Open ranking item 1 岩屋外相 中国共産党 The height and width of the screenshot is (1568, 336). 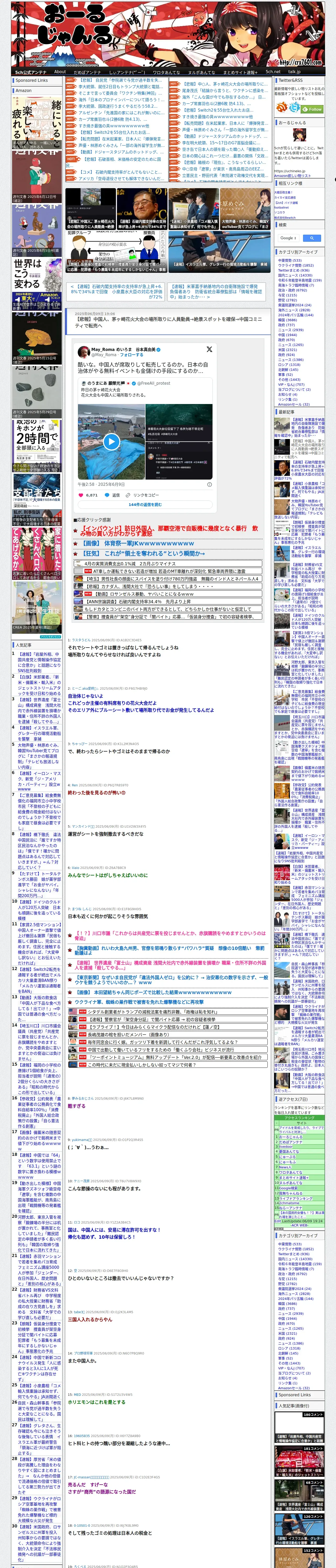click(39, 662)
